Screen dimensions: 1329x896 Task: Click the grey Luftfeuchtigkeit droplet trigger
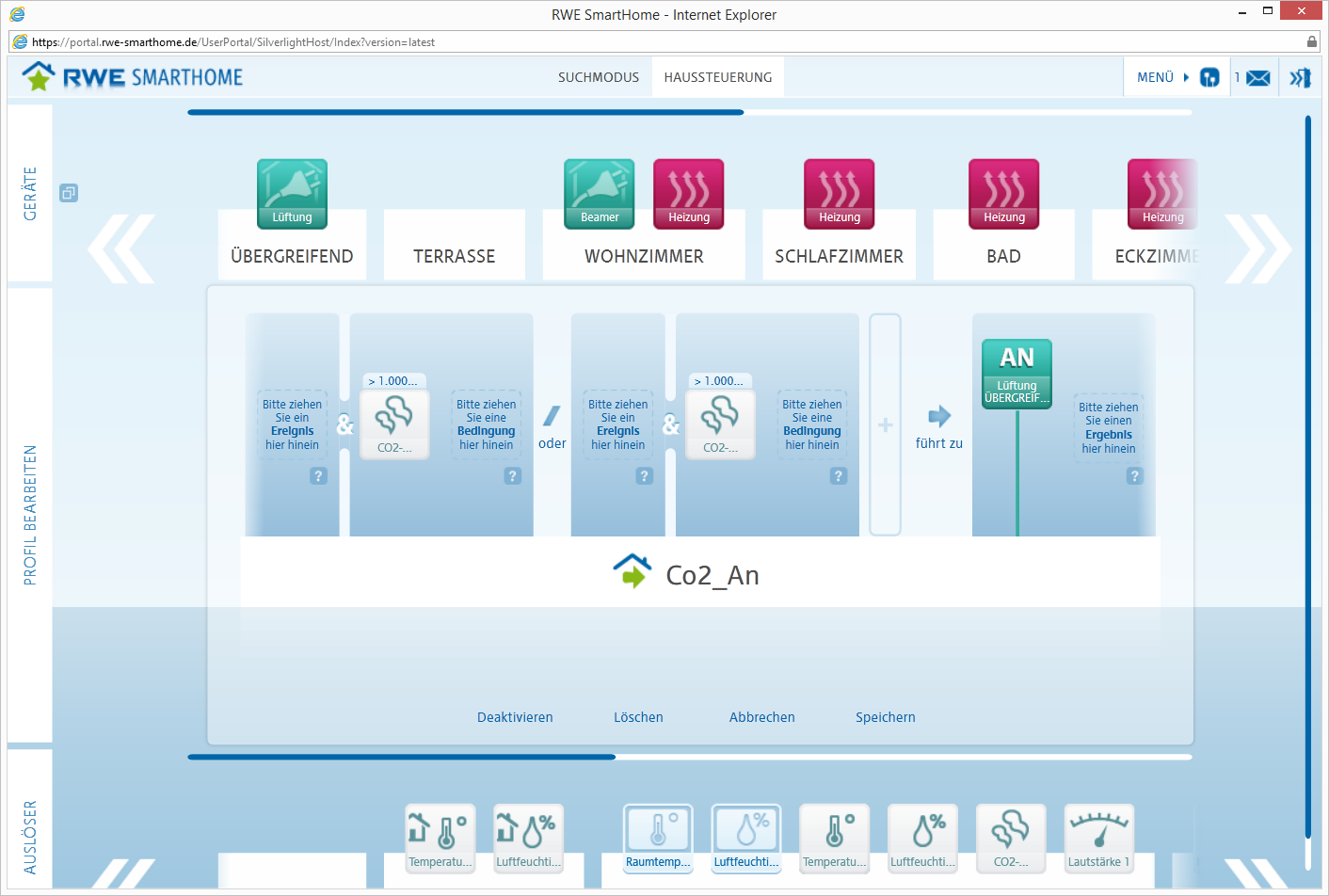pyautogui.click(x=922, y=838)
